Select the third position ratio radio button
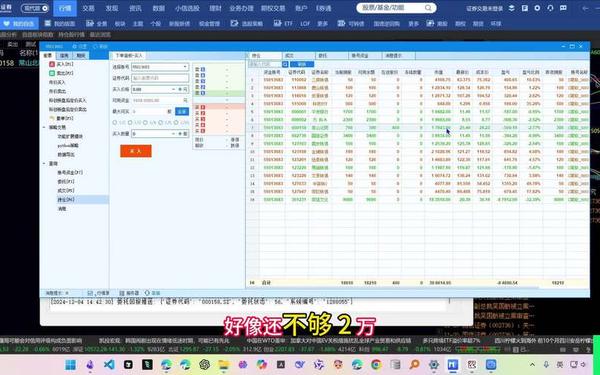 coord(146,122)
